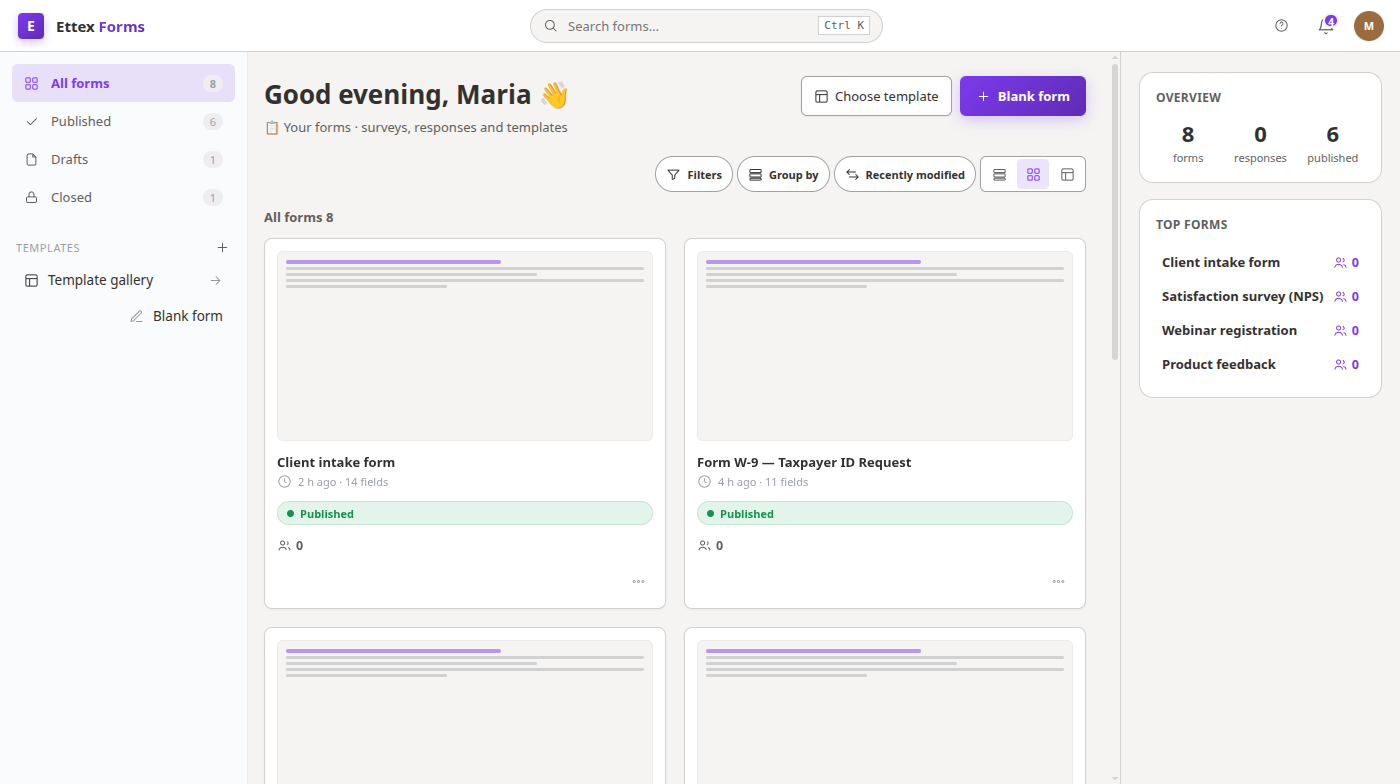Image resolution: width=1400 pixels, height=784 pixels.
Task: Click the Published badge on Client intake form
Action: point(465,513)
